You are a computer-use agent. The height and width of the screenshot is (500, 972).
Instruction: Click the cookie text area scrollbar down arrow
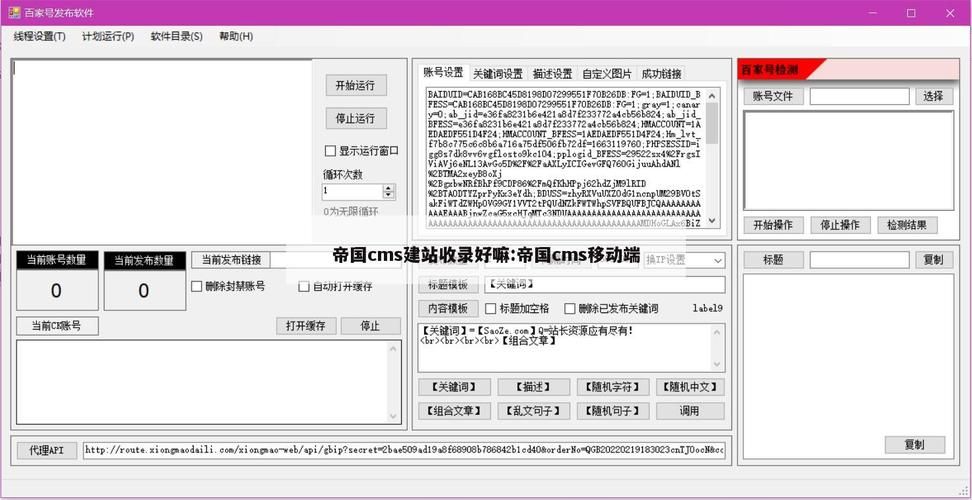point(712,221)
